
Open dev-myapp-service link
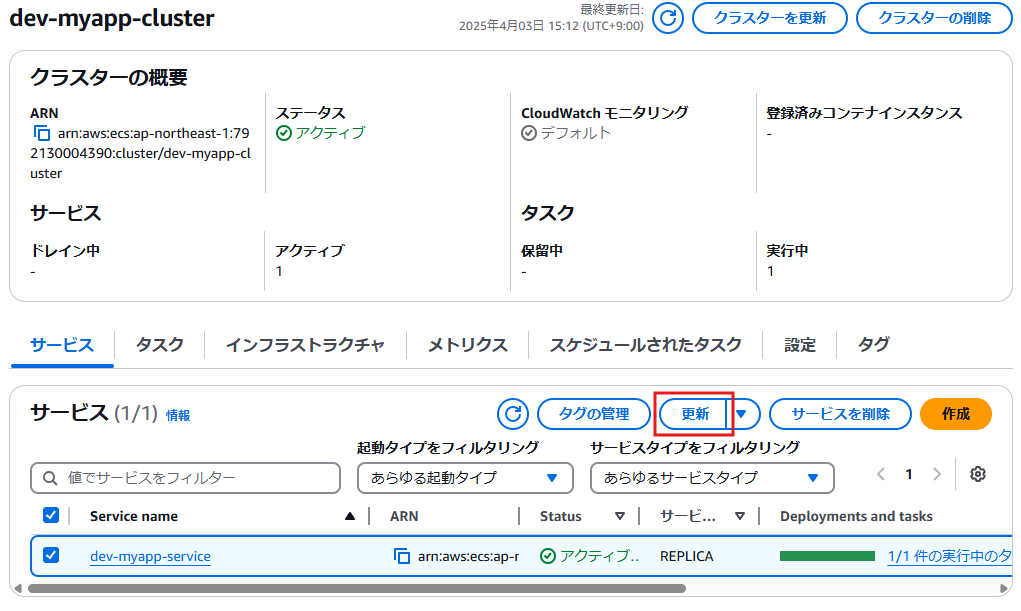(150, 556)
